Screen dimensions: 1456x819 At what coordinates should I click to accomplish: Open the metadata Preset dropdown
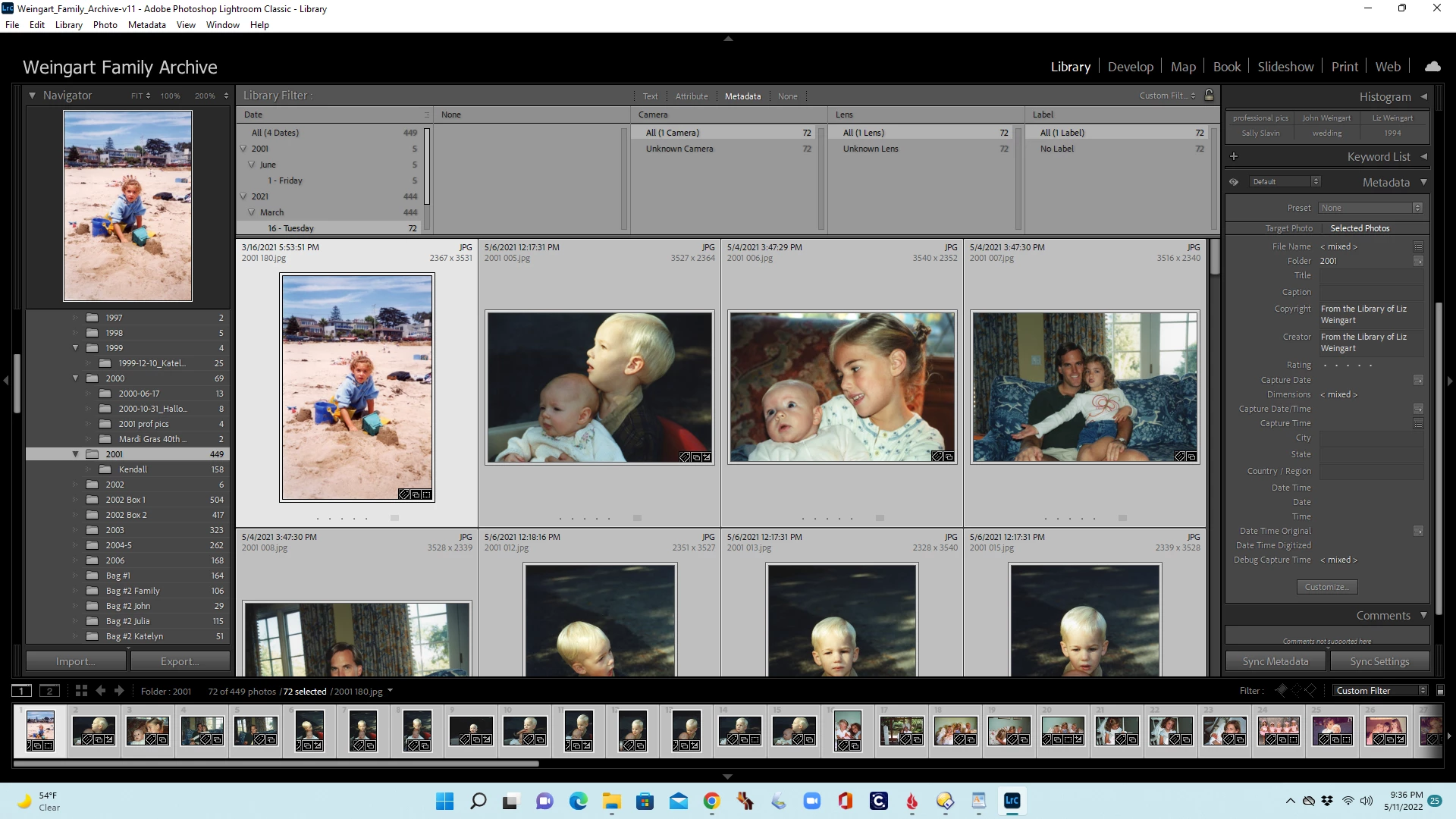coord(1370,208)
